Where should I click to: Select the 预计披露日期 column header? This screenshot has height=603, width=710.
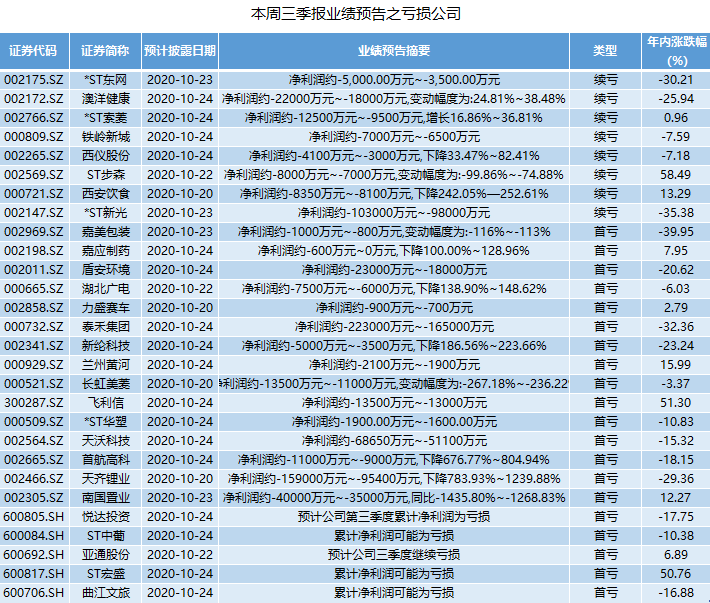coord(179,50)
